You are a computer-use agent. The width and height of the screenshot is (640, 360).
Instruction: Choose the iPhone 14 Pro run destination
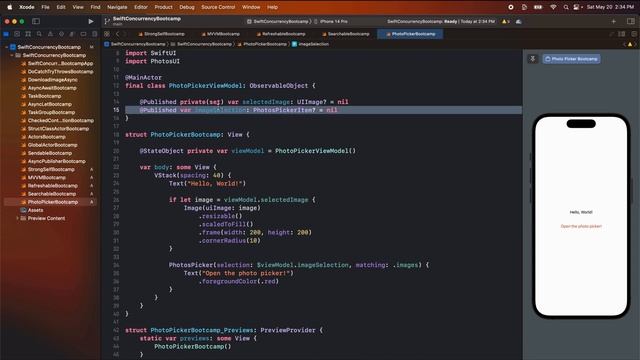click(x=331, y=21)
